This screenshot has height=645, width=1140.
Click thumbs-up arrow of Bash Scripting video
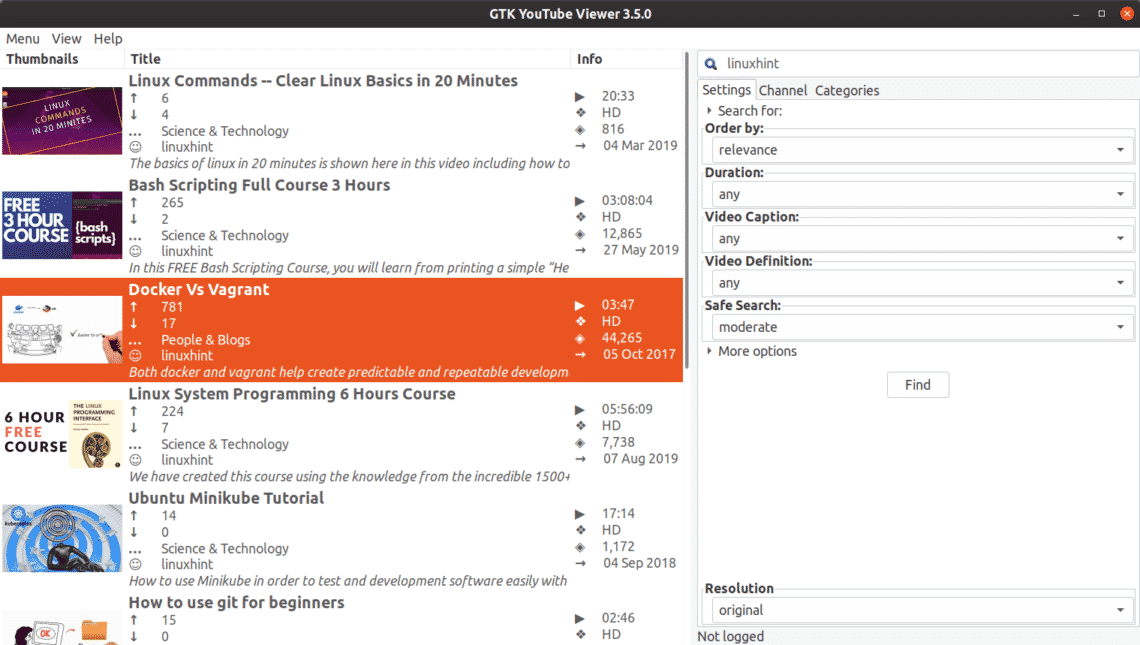pyautogui.click(x=134, y=202)
